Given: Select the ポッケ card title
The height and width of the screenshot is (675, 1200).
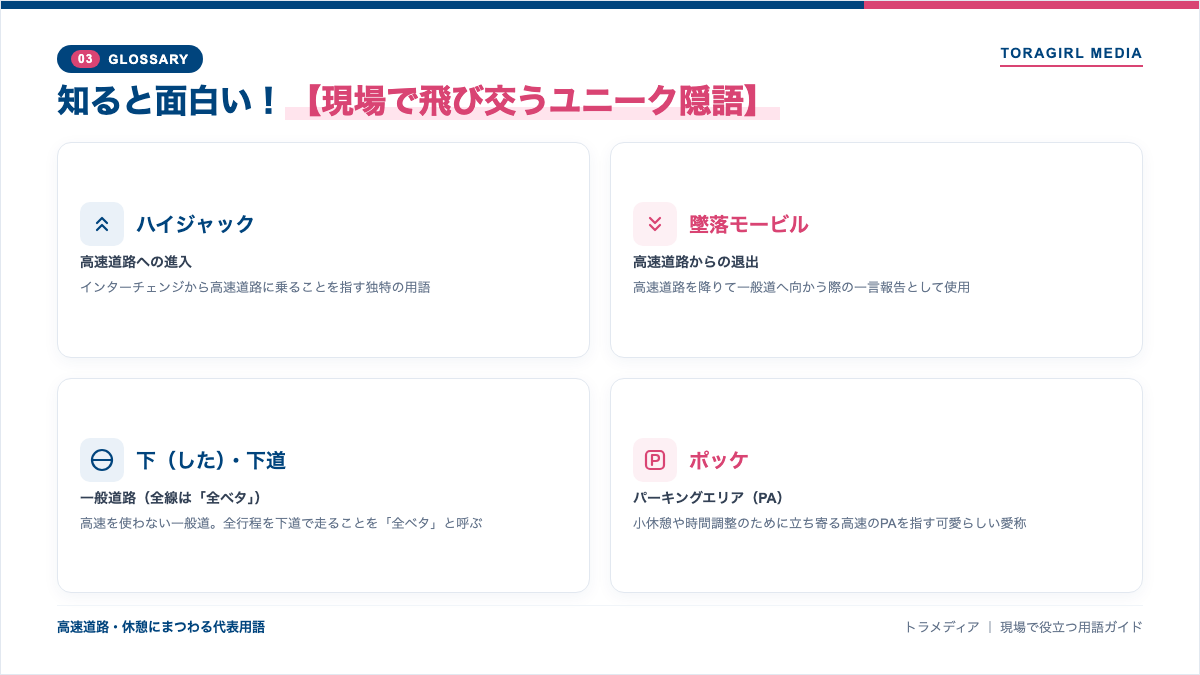Looking at the screenshot, I should point(719,460).
